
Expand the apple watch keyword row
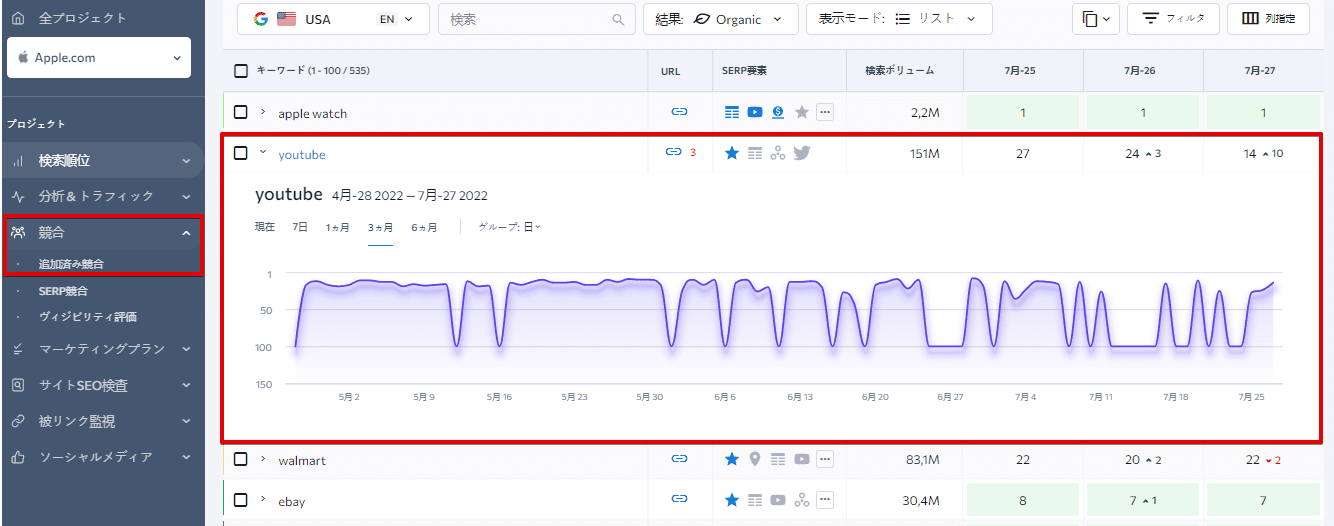[x=263, y=112]
